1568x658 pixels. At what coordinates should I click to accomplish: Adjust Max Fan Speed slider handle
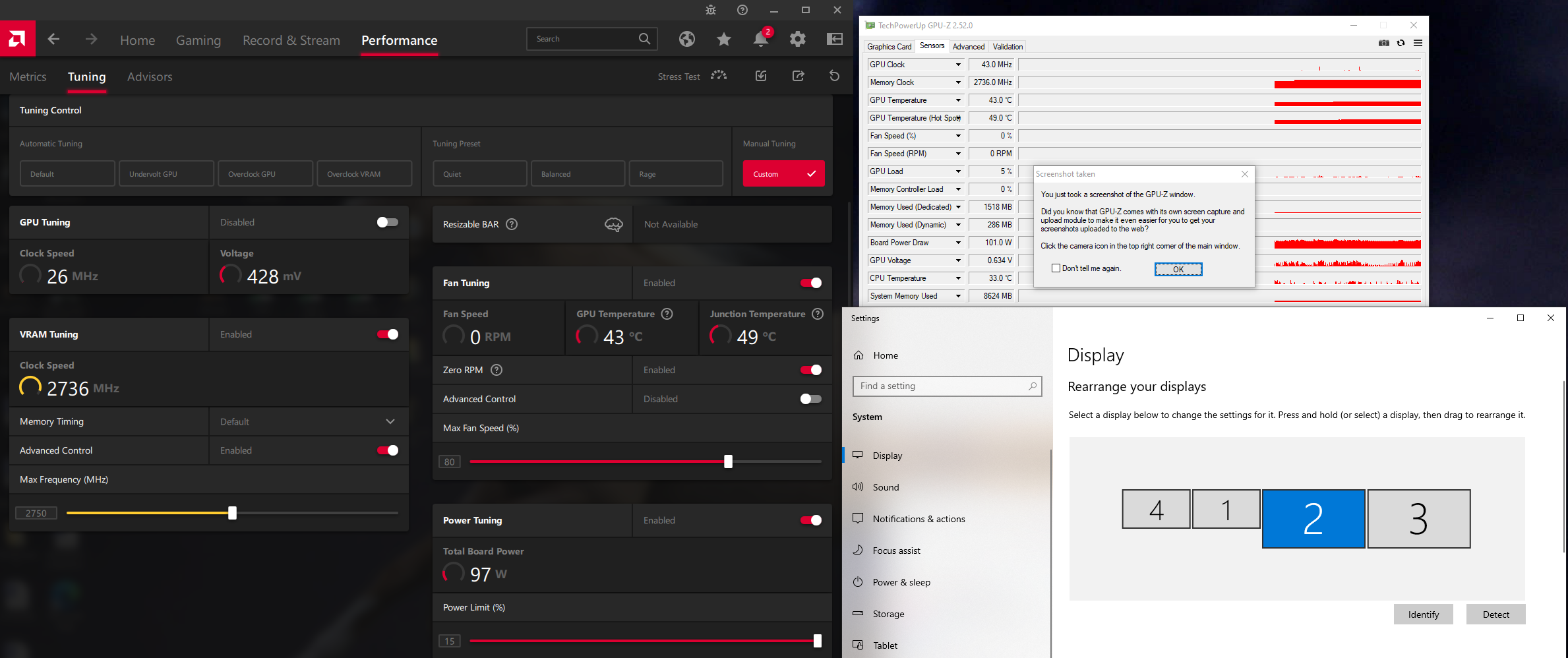point(728,462)
